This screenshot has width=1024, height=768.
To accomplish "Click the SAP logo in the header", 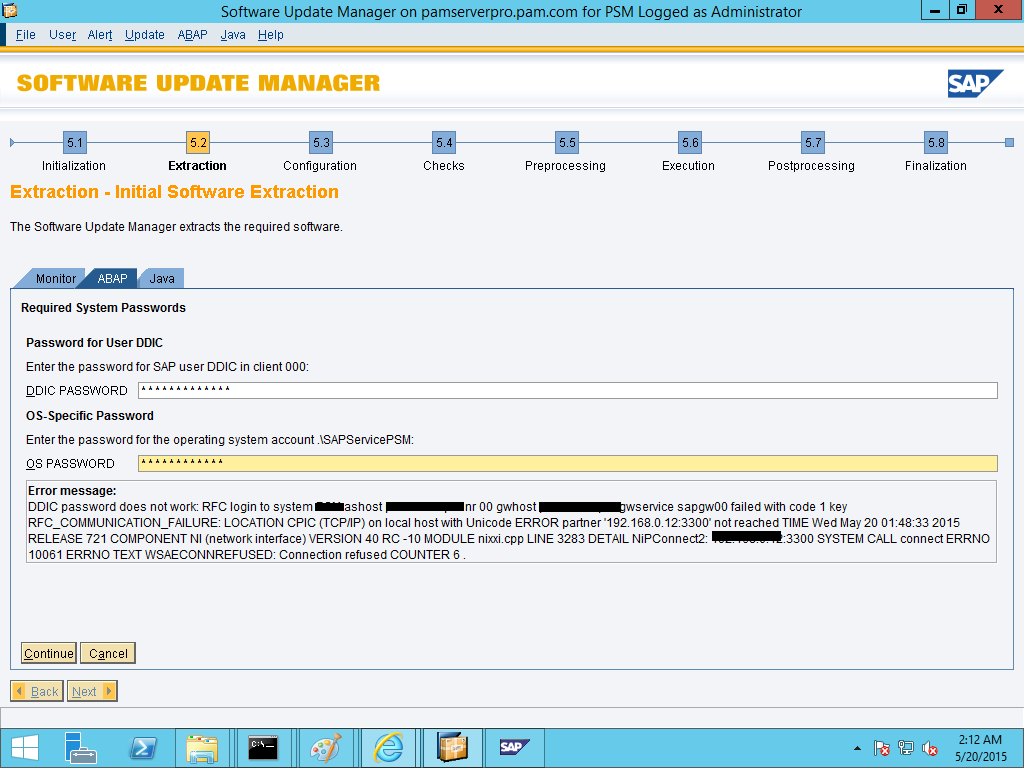I will point(978,84).
